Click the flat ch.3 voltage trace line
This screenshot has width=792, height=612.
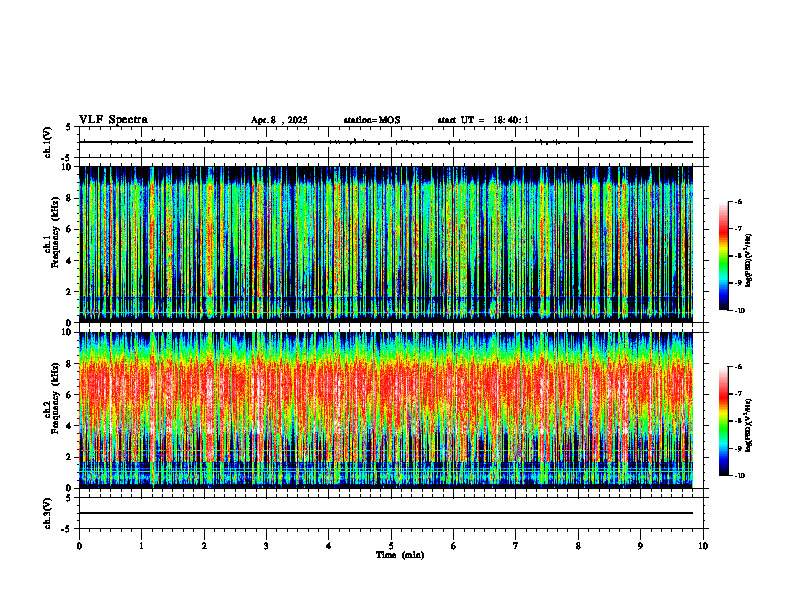pyautogui.click(x=386, y=513)
